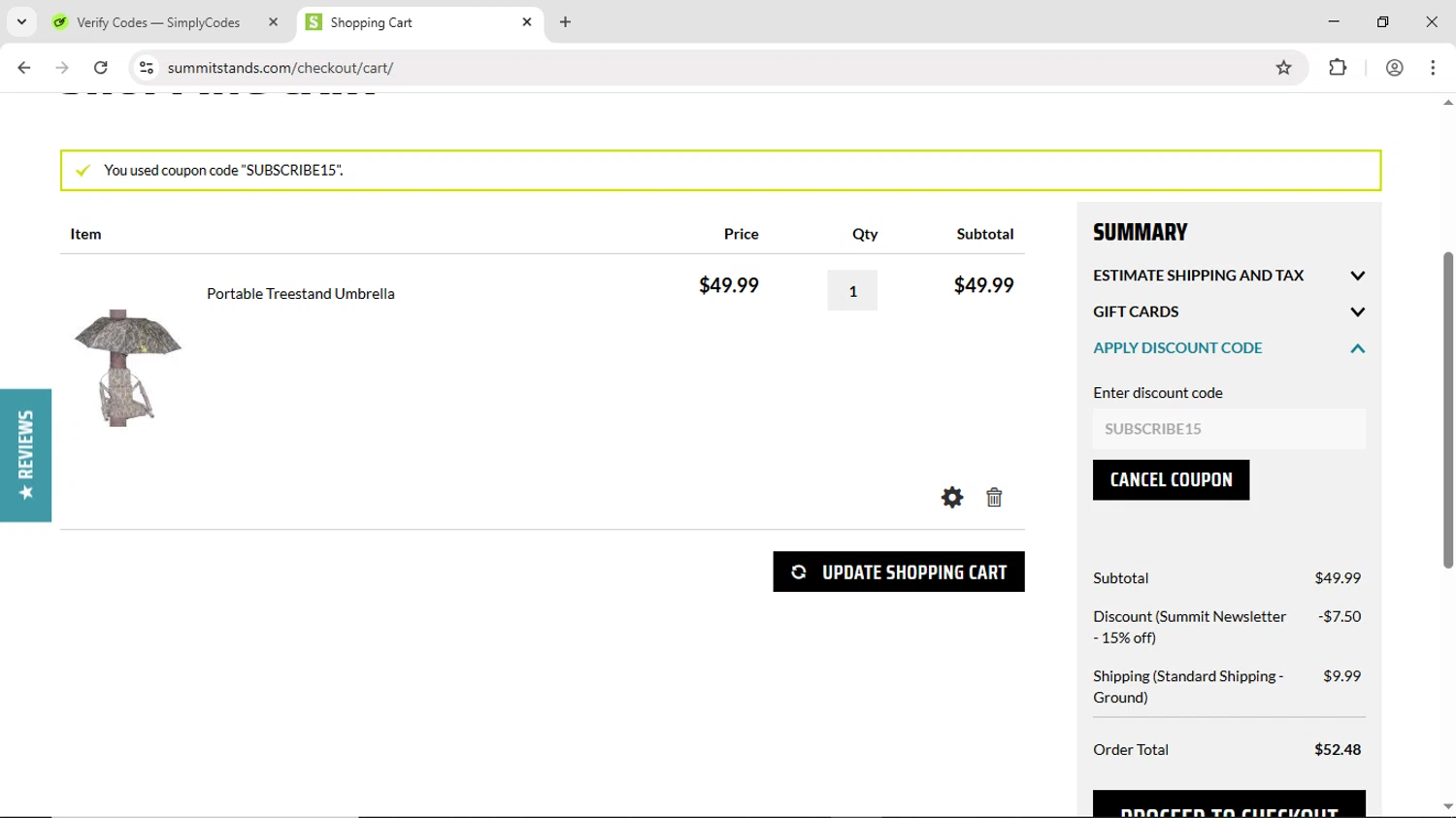The image size is (1456, 818).
Task: Open the Reviews side tab
Action: (25, 455)
